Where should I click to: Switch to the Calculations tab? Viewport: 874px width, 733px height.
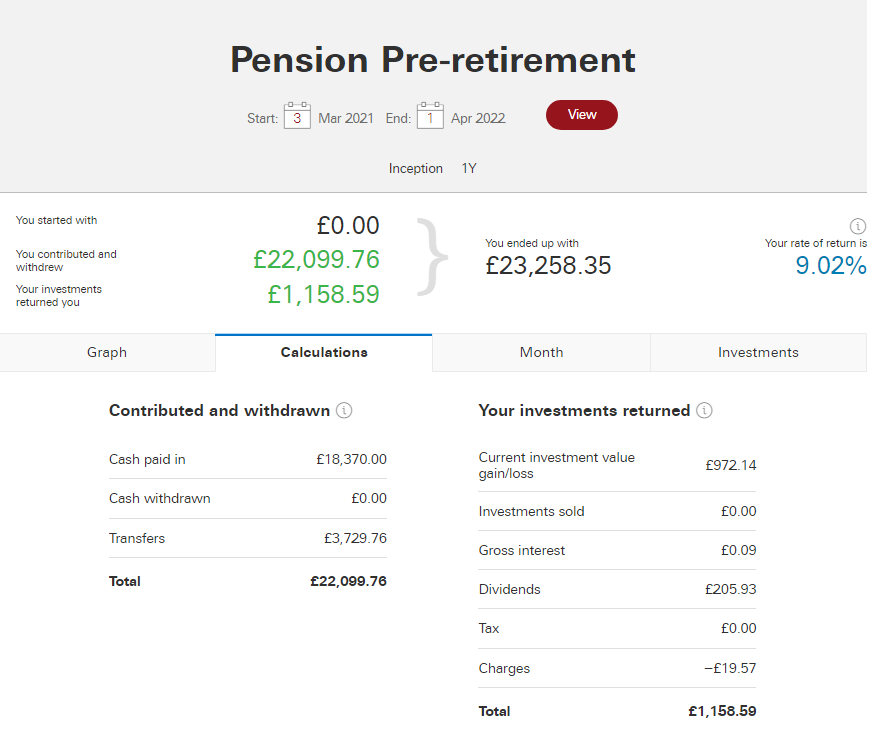click(324, 352)
